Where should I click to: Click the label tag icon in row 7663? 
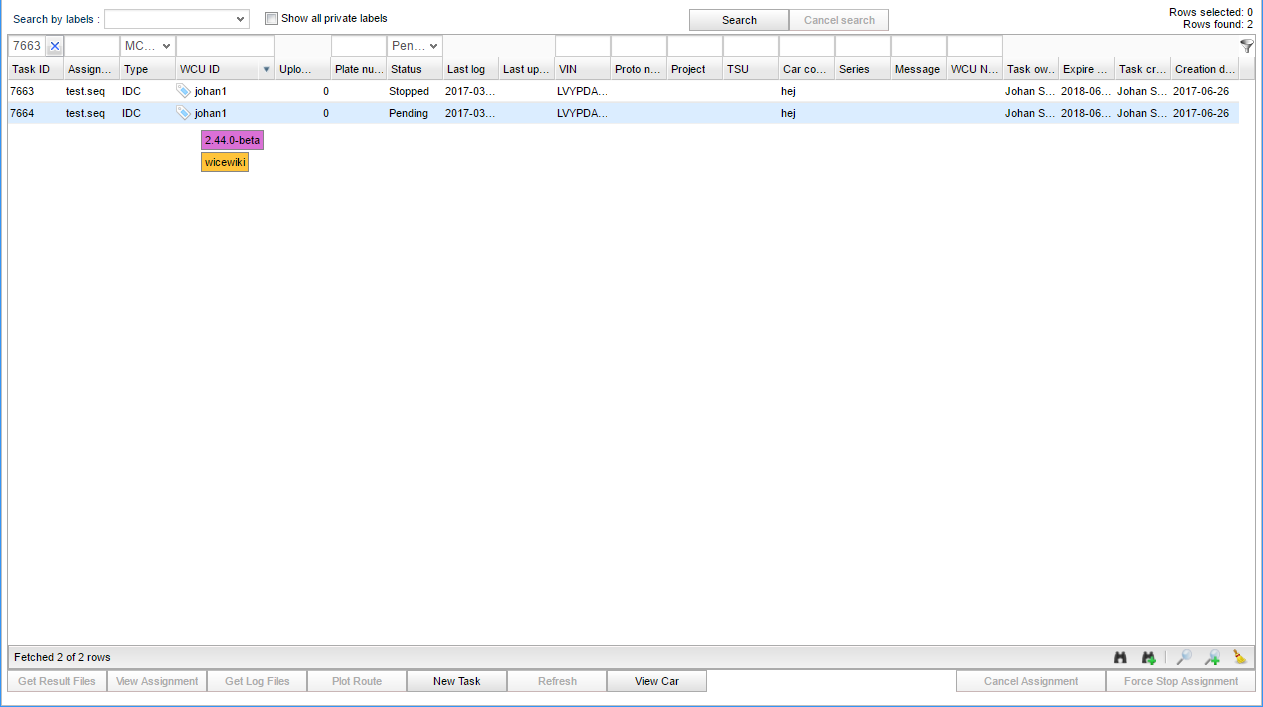(183, 91)
